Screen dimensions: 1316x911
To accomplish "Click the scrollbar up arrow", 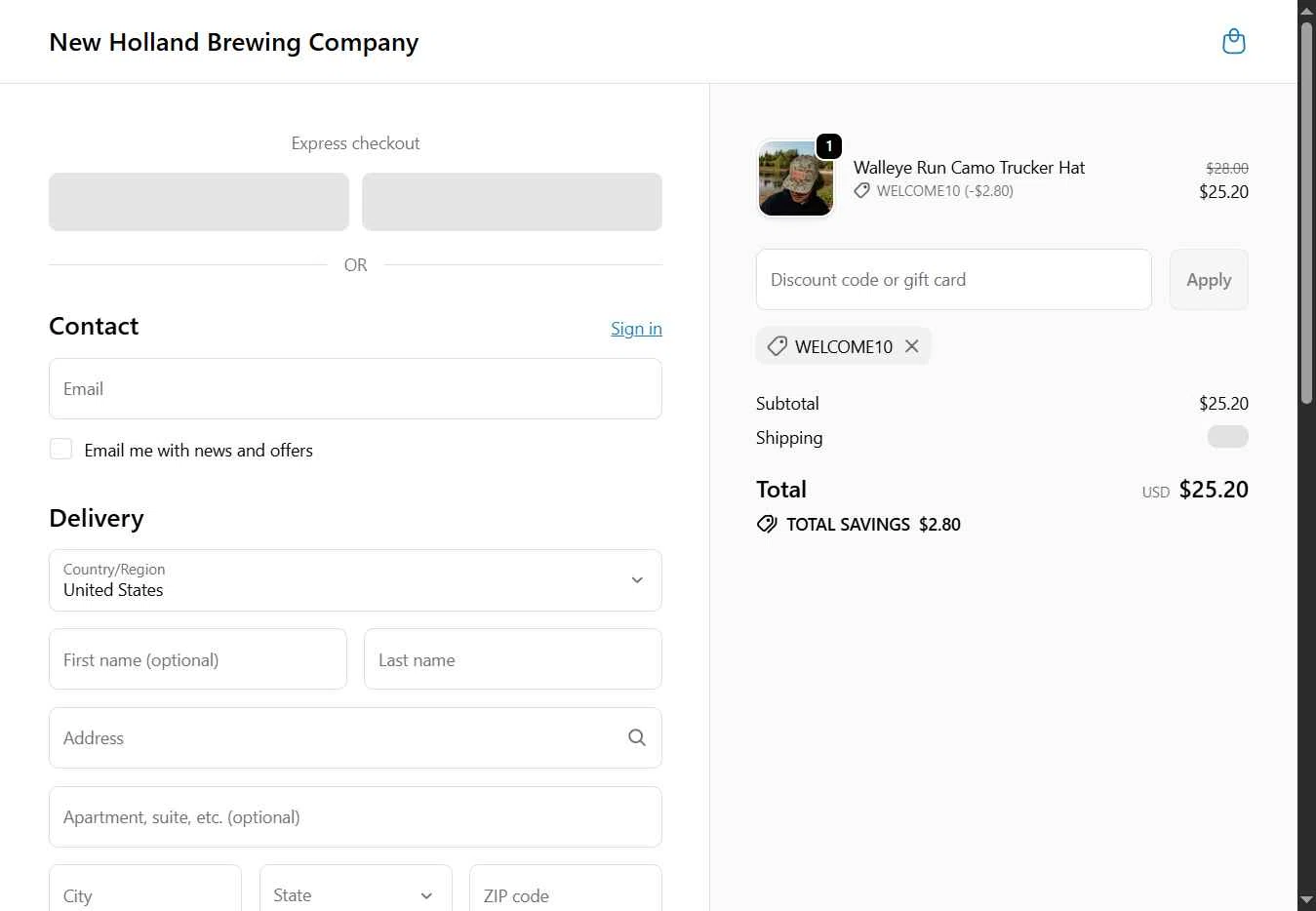I will point(1307,10).
